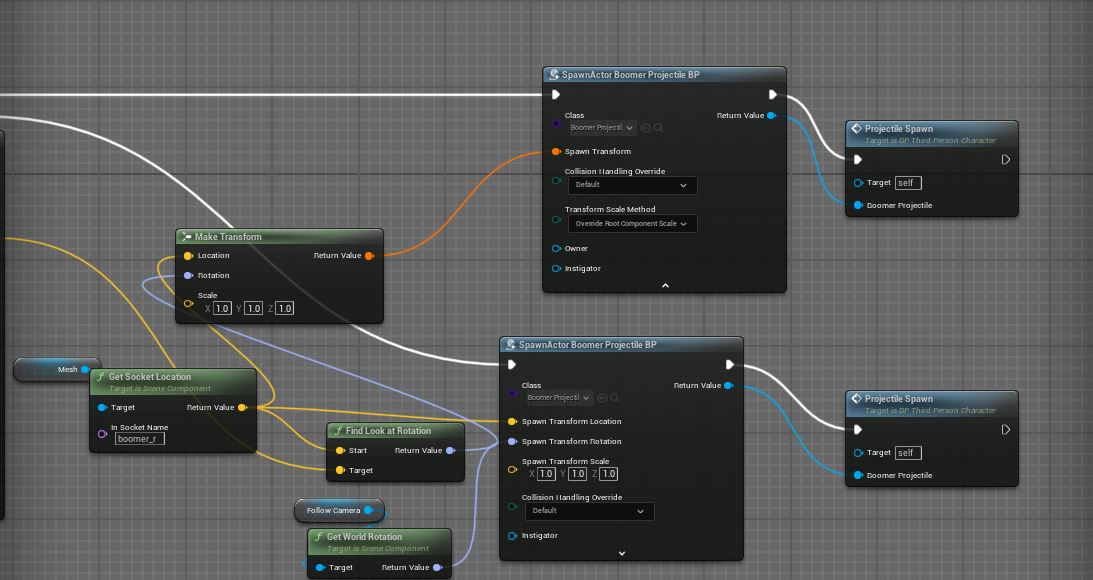Screen dimensions: 1093x580
Task: Click the browse-to-asset magnifier in upper SpawnActor node
Action: pyautogui.click(x=658, y=128)
